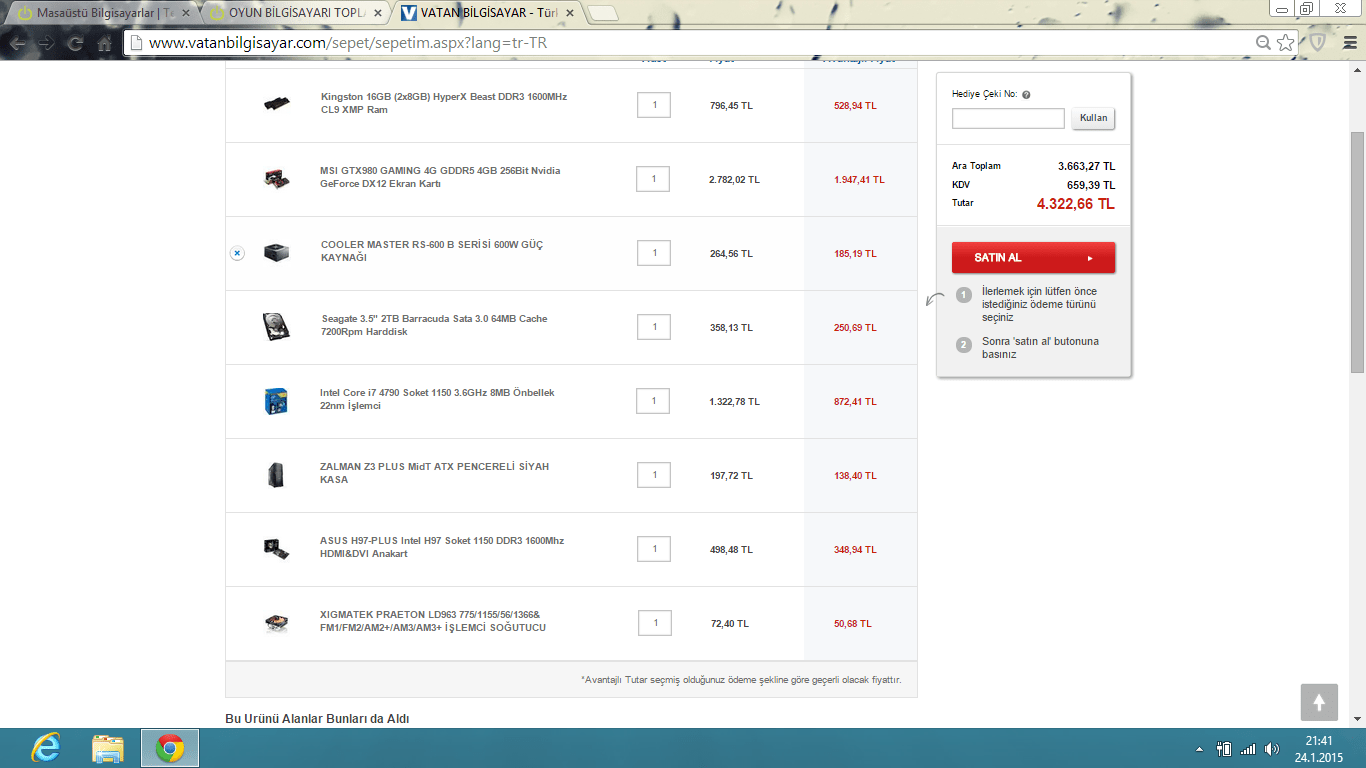
Task: Close the Masaüstü Bilgisayarlar tab
Action: [x=185, y=14]
